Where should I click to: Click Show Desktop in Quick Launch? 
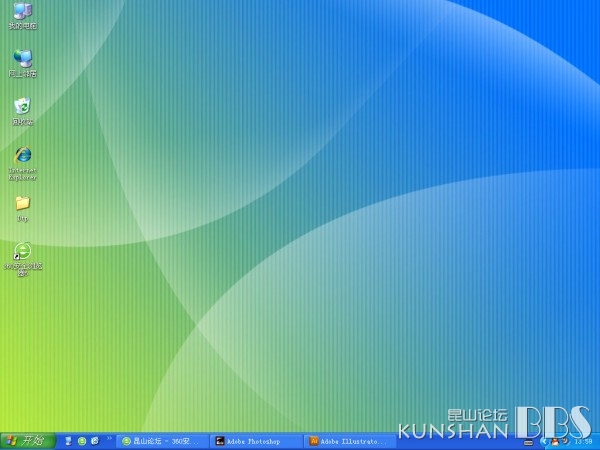point(68,441)
